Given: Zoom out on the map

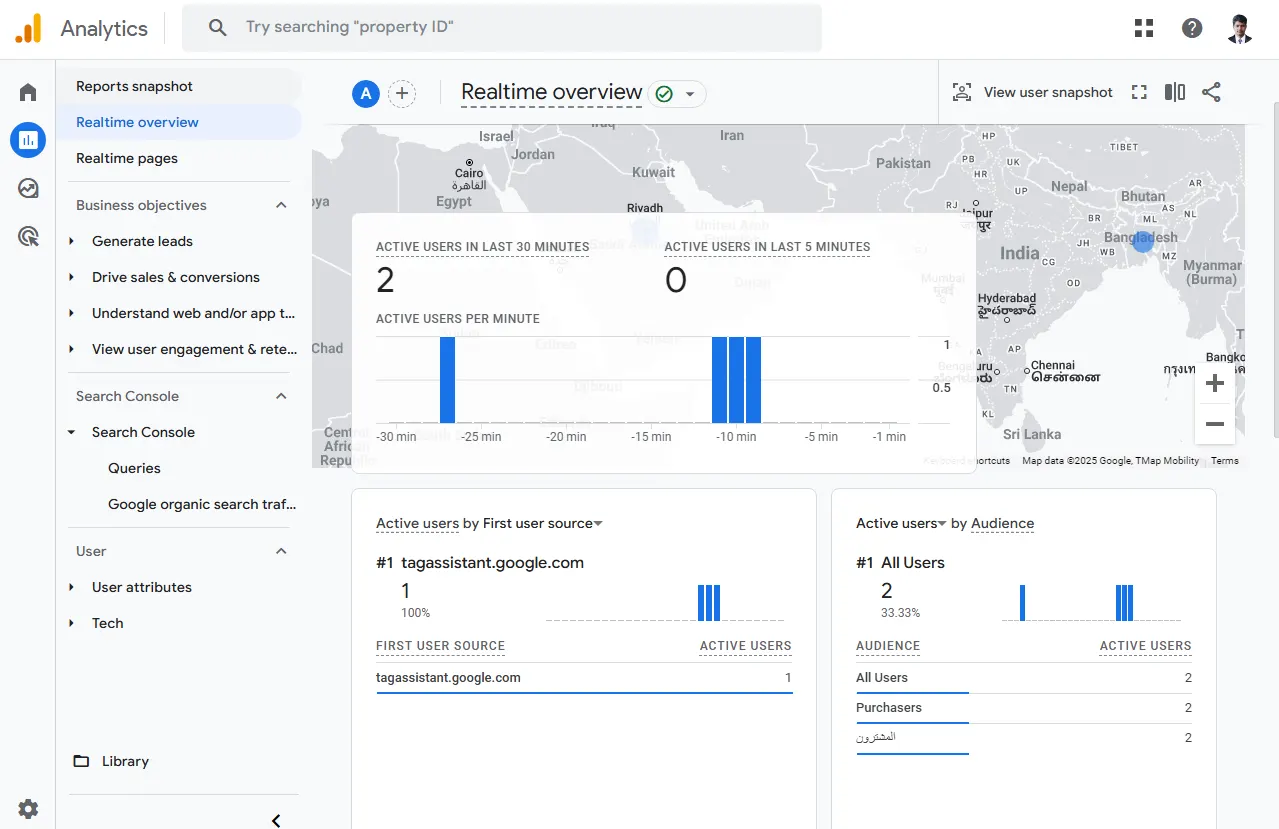Looking at the screenshot, I should (1215, 424).
